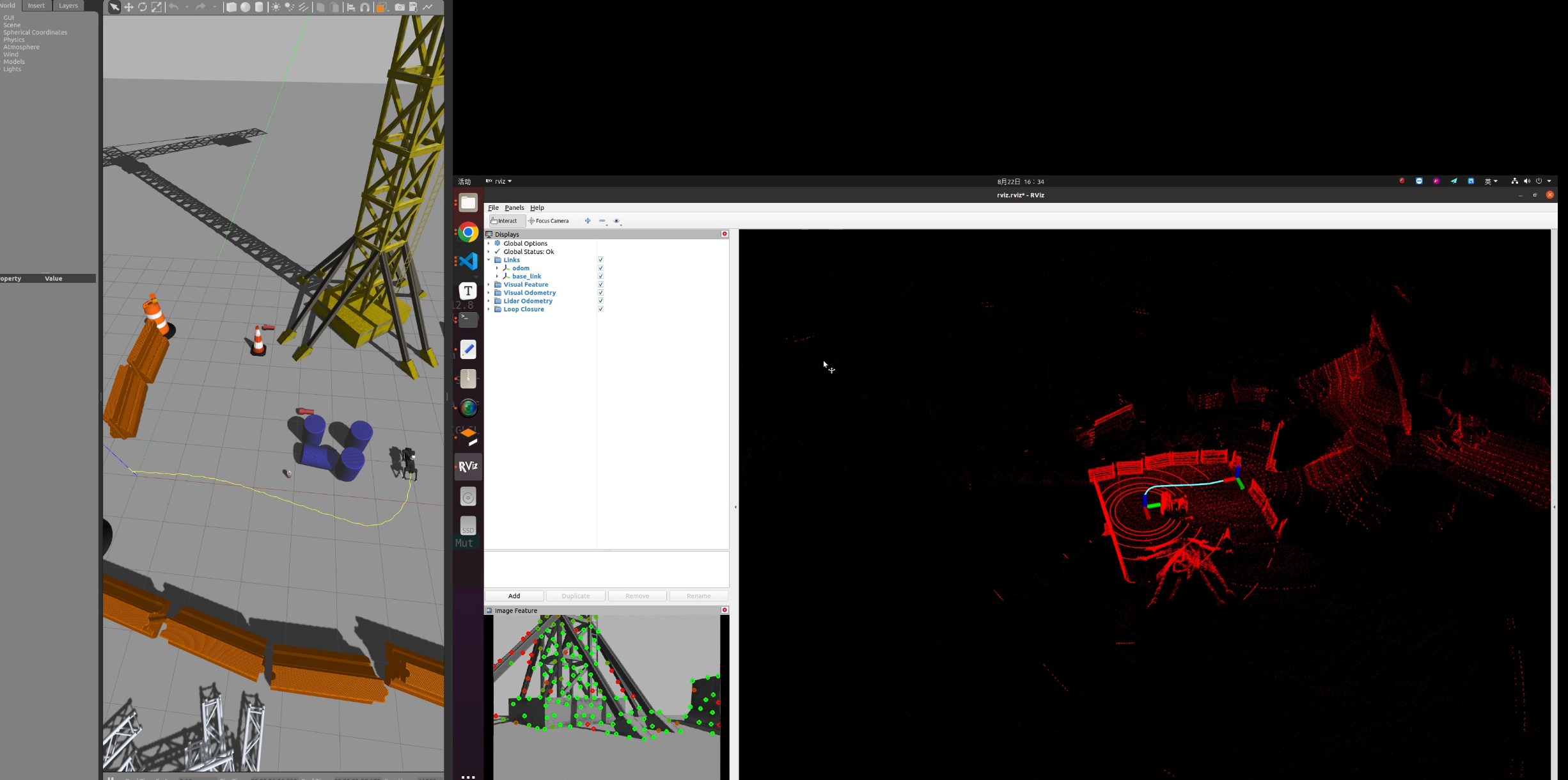
Task: Click the translate/move tool icon
Action: (129, 7)
